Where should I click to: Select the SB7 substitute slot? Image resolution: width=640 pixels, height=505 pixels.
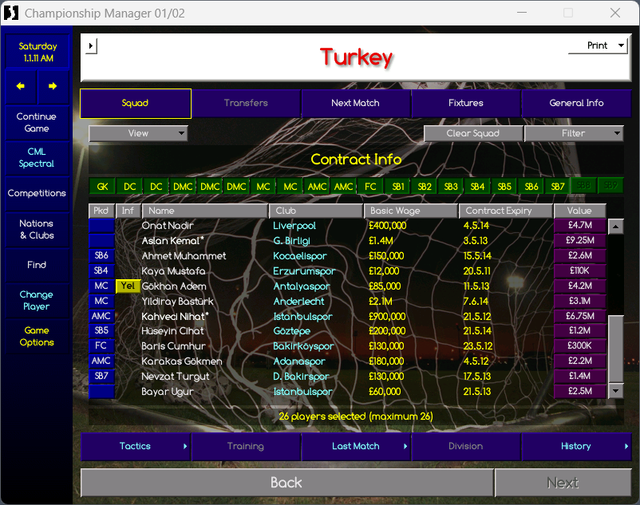point(558,187)
